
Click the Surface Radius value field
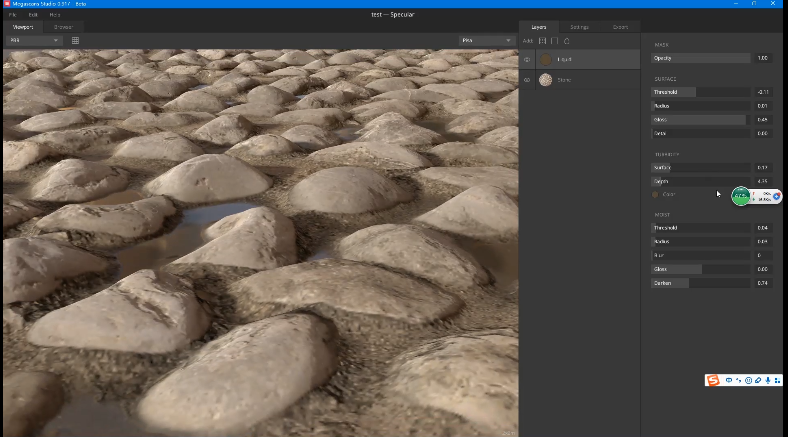(762, 106)
